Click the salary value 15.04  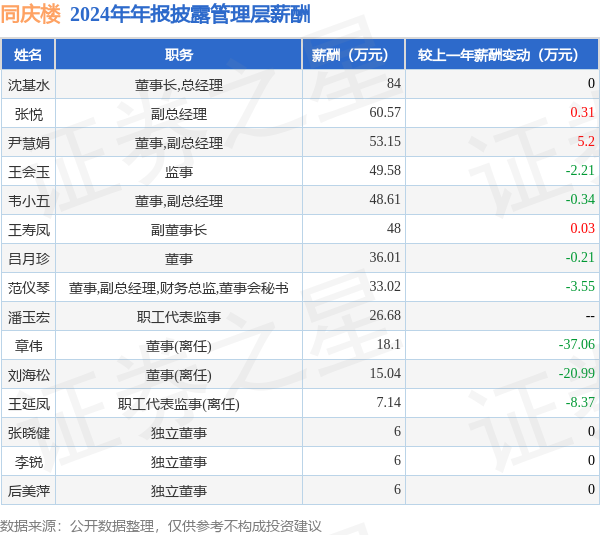(x=385, y=374)
